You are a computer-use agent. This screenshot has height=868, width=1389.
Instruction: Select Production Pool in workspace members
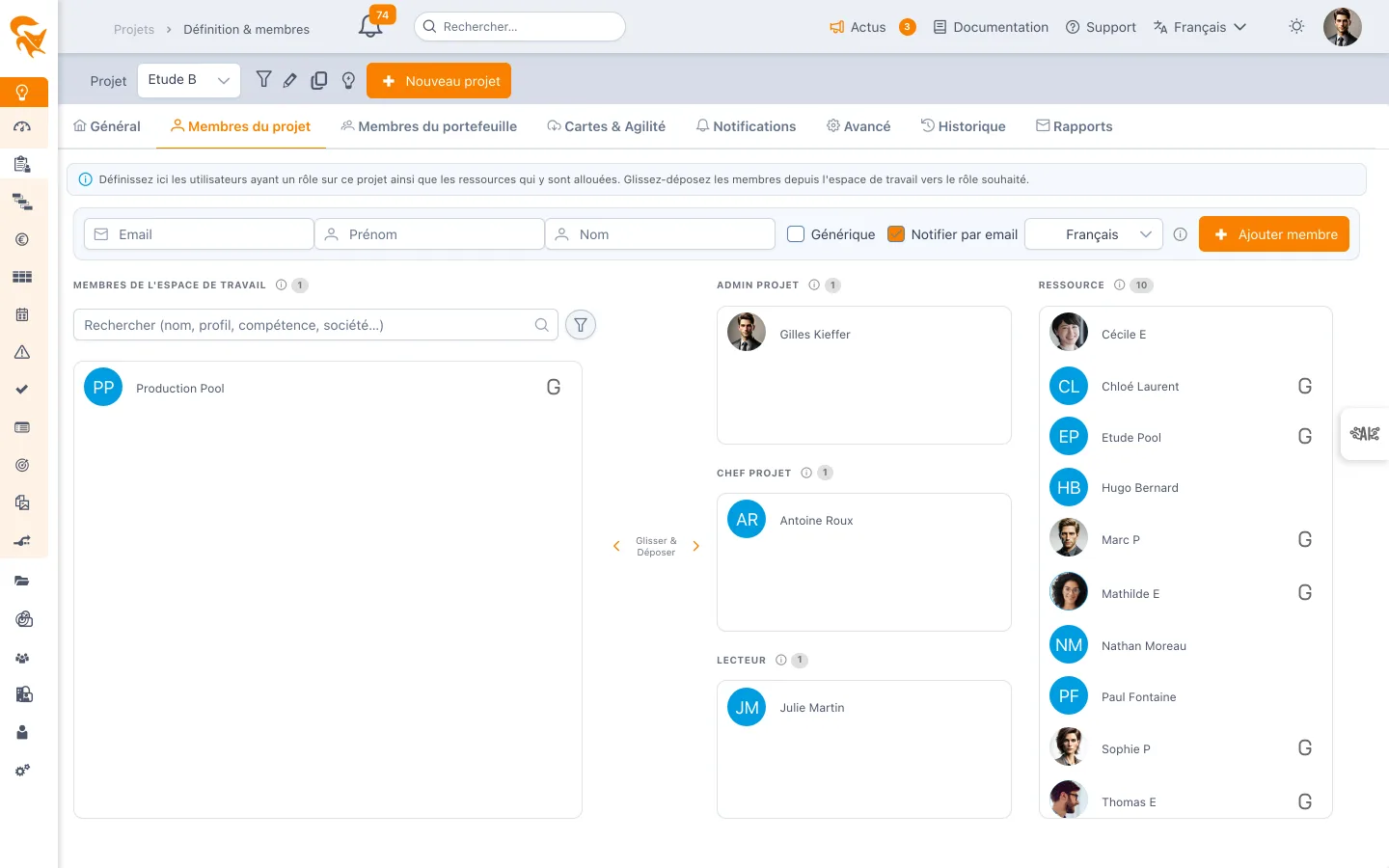click(x=328, y=388)
